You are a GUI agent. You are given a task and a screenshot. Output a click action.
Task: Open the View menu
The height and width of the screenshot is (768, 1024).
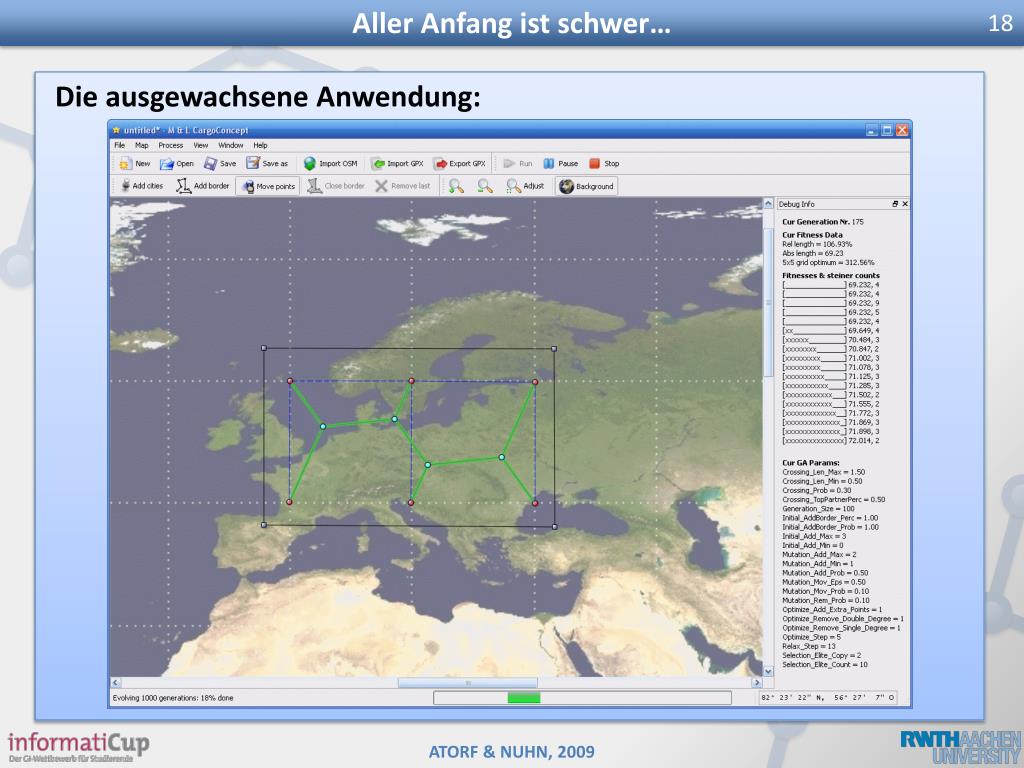pos(200,145)
